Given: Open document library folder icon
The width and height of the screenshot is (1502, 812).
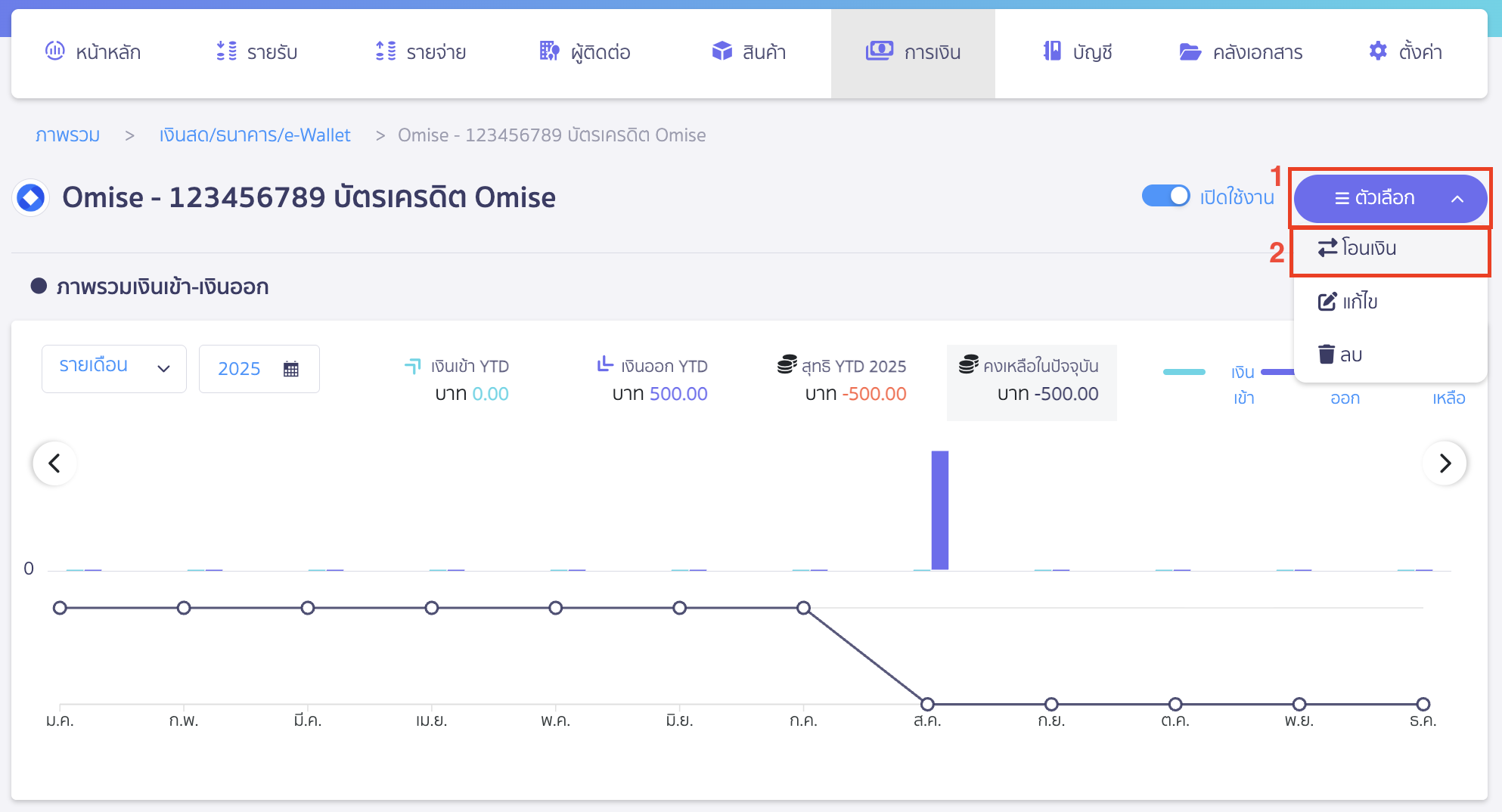Looking at the screenshot, I should tap(1190, 51).
